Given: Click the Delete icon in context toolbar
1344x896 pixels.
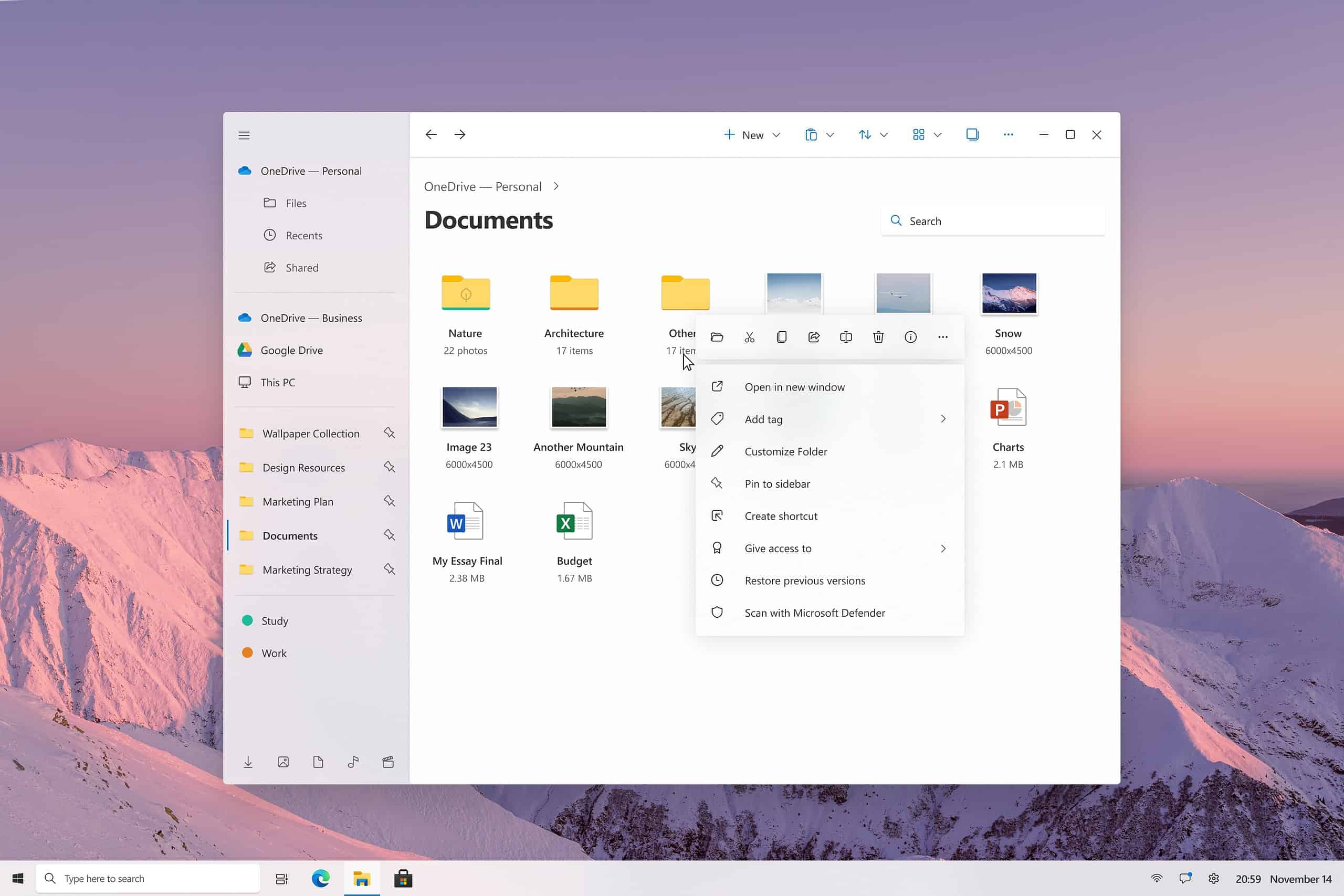Looking at the screenshot, I should point(878,337).
